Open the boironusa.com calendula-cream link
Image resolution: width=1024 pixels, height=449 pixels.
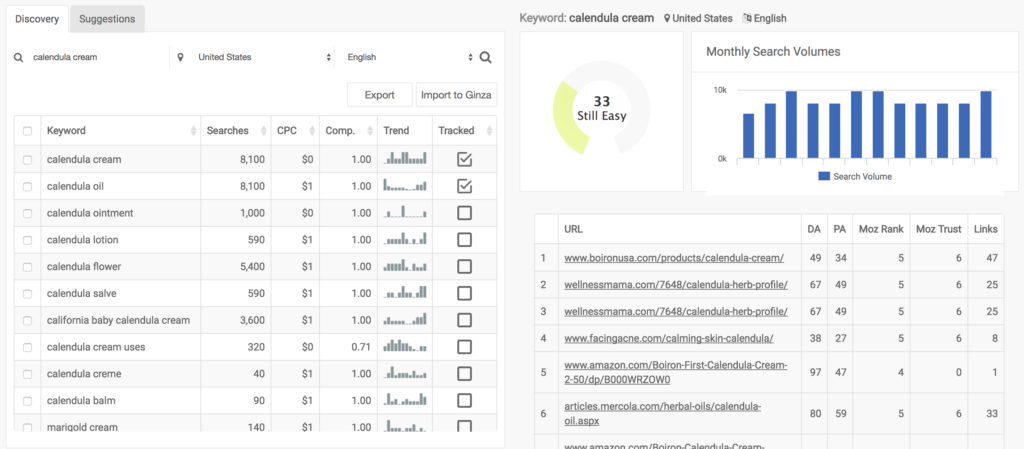tap(674, 258)
